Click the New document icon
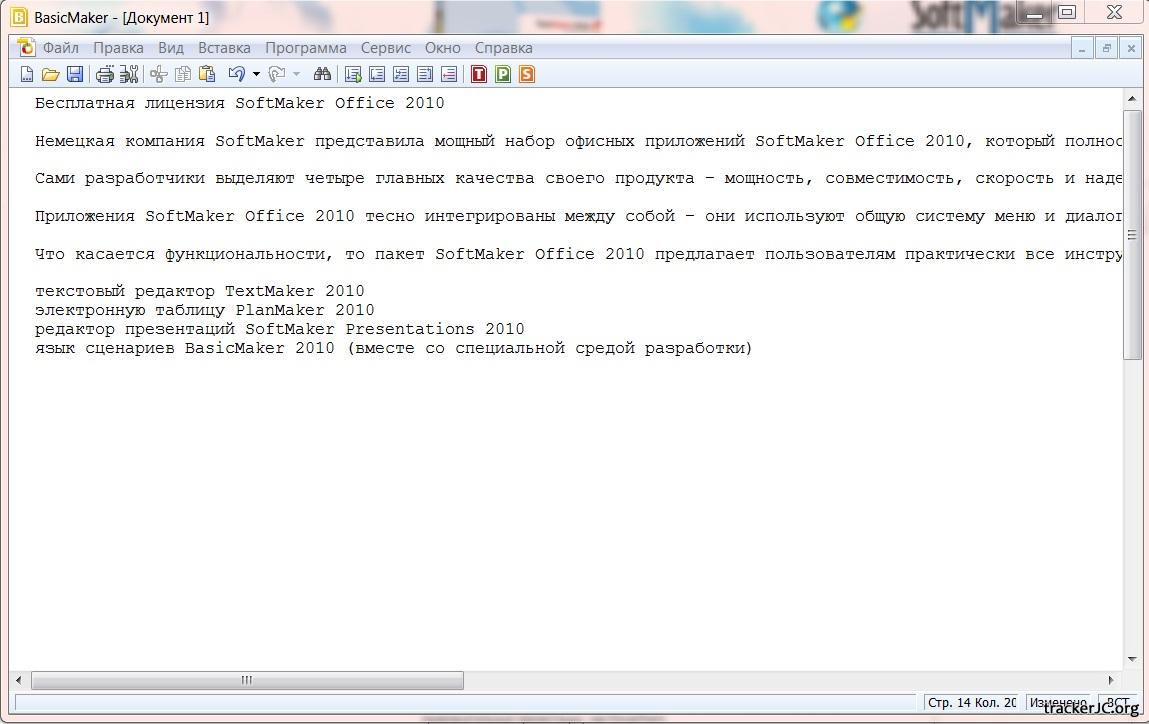 pyautogui.click(x=27, y=74)
